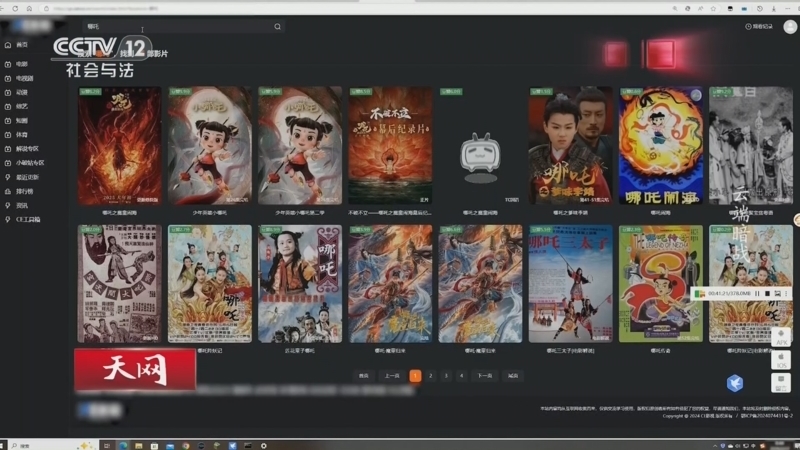Open the user avatar at top right

790,27
